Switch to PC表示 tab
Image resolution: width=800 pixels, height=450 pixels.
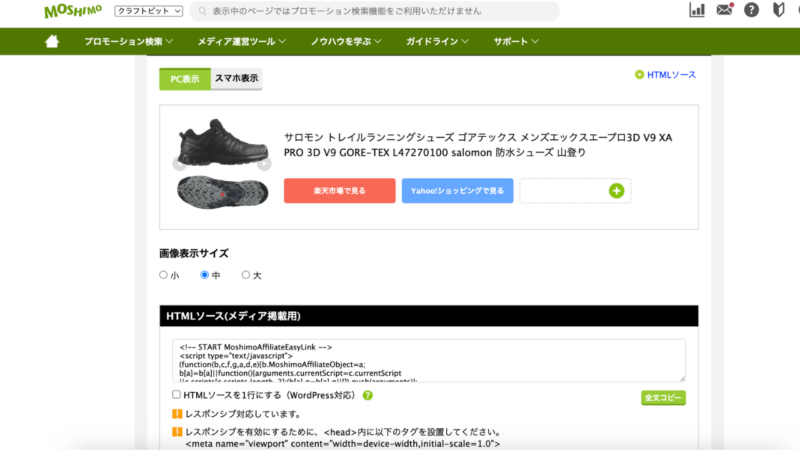click(185, 79)
